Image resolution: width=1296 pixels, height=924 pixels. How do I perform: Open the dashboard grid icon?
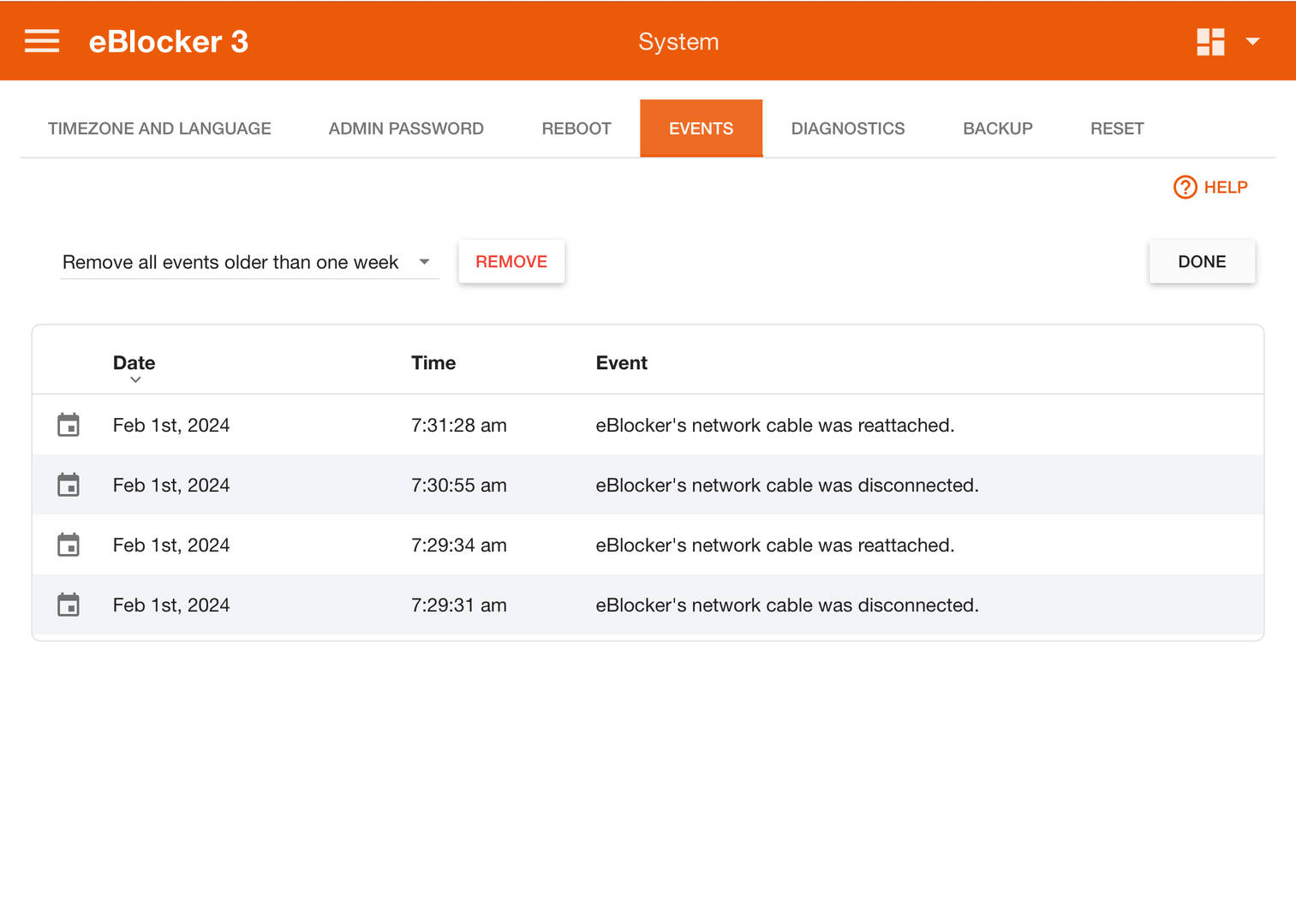(x=1210, y=41)
